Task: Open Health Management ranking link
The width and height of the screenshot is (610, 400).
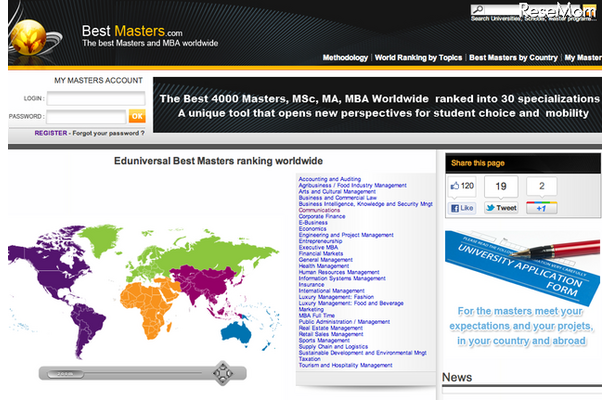Action: pos(324,266)
